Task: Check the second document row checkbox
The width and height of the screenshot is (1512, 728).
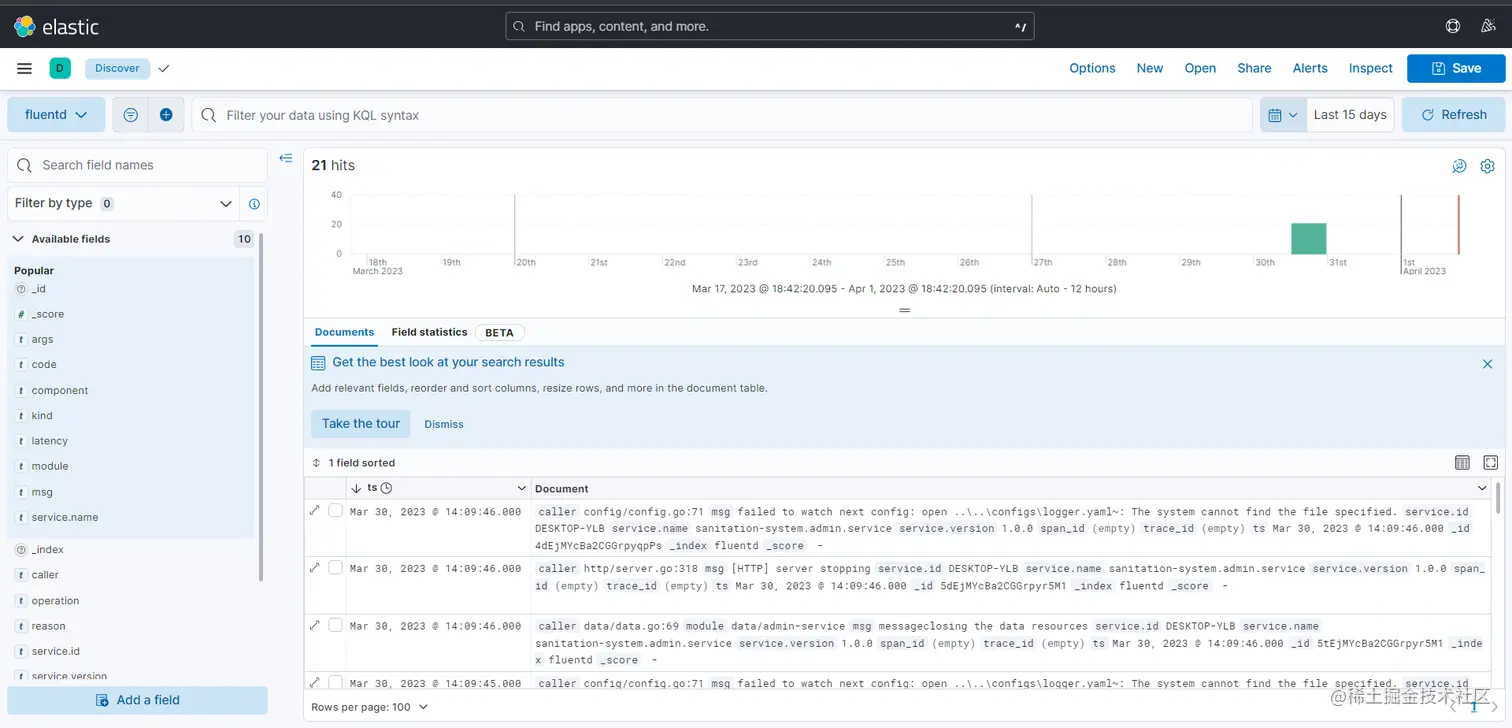Action: (336, 567)
